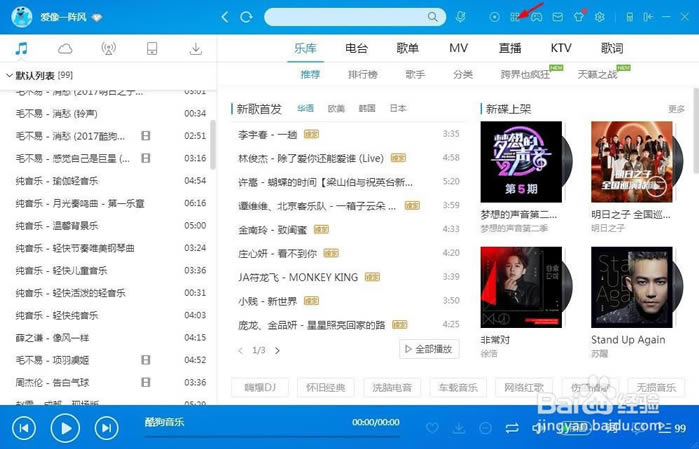
Task: Open the Stand Up Again album cover
Action: [632, 288]
